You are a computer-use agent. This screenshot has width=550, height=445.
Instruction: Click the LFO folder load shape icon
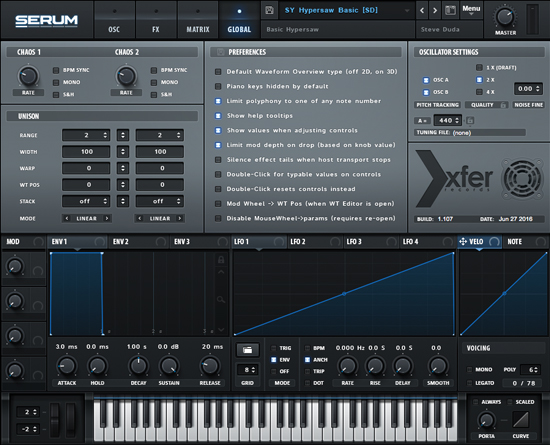[x=247, y=350]
